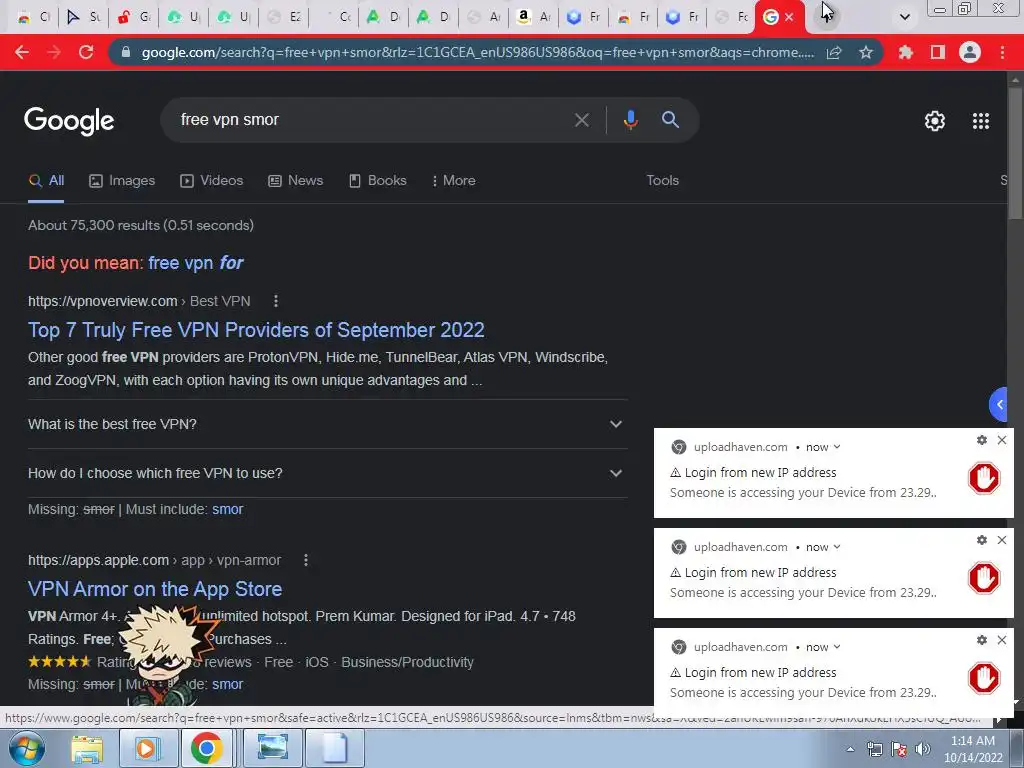Select the All results tab
This screenshot has width=1024, height=768.
tap(46, 181)
